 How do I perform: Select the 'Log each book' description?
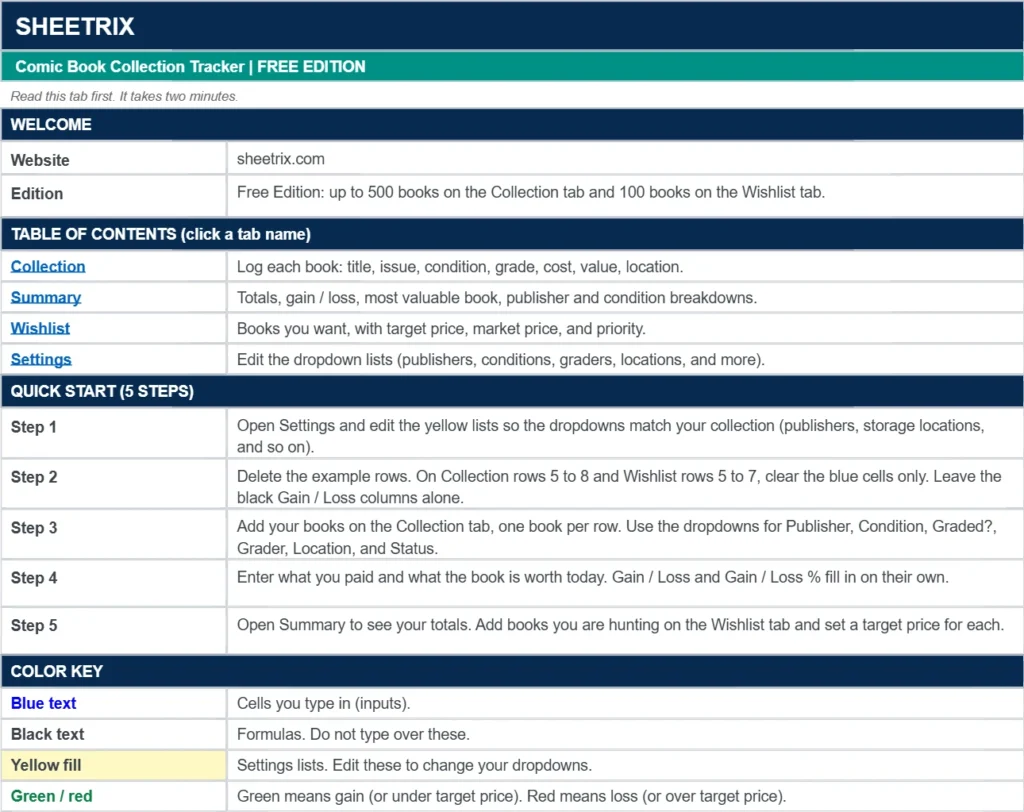(x=625, y=267)
